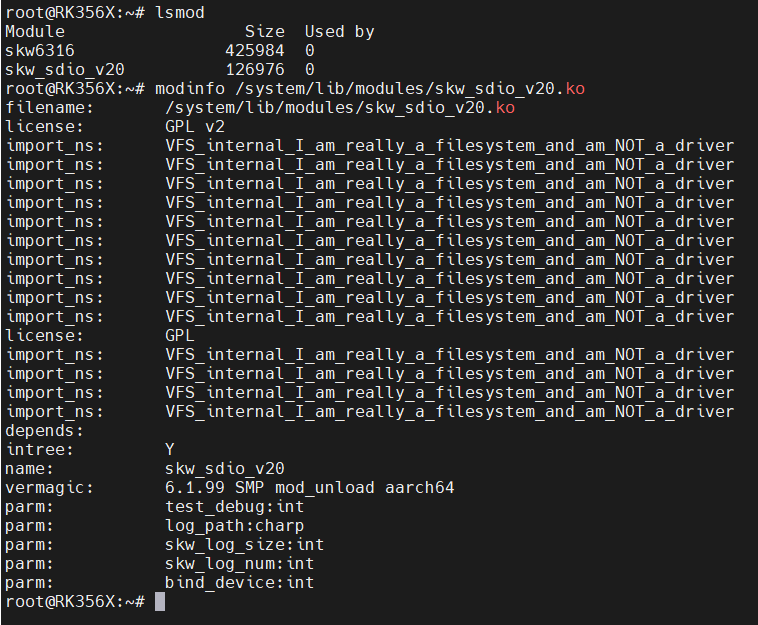This screenshot has height=625, width=758.
Task: Click the skw6316 module name
Action: 40,50
